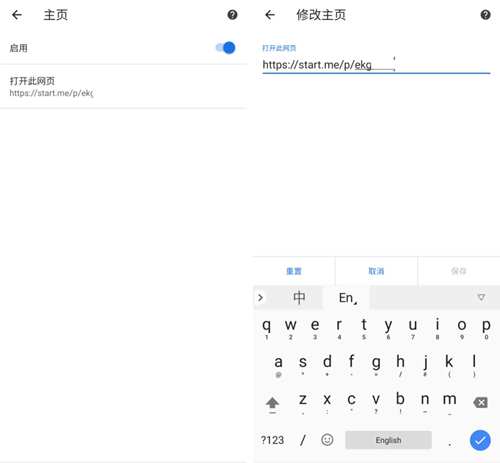This screenshot has height=463, width=500.
Task: Tap the greyed 保存 save button
Action: coord(459,271)
